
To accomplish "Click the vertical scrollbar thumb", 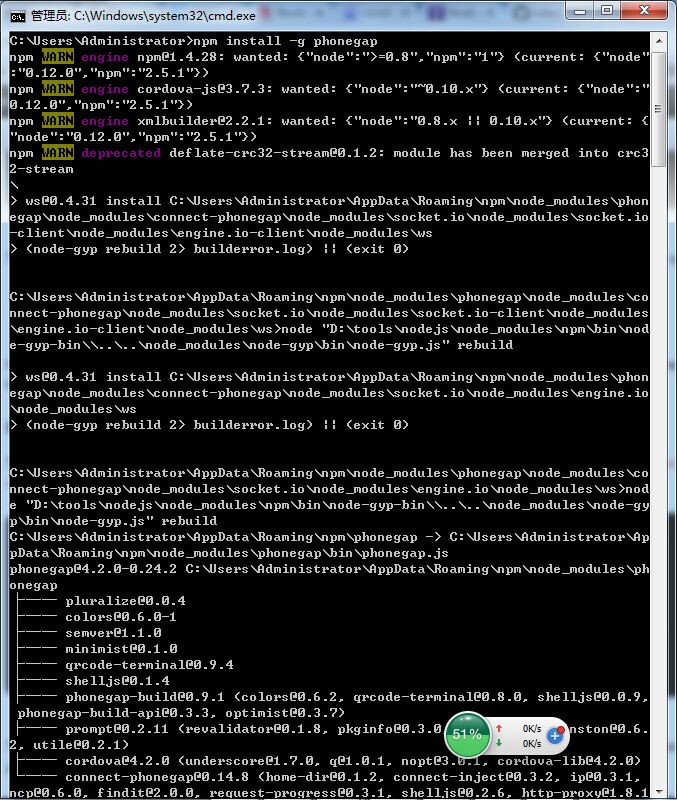I will point(659,109).
